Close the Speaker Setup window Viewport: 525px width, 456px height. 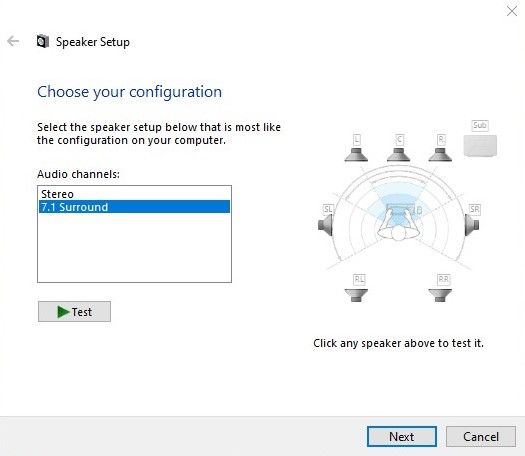(512, 11)
